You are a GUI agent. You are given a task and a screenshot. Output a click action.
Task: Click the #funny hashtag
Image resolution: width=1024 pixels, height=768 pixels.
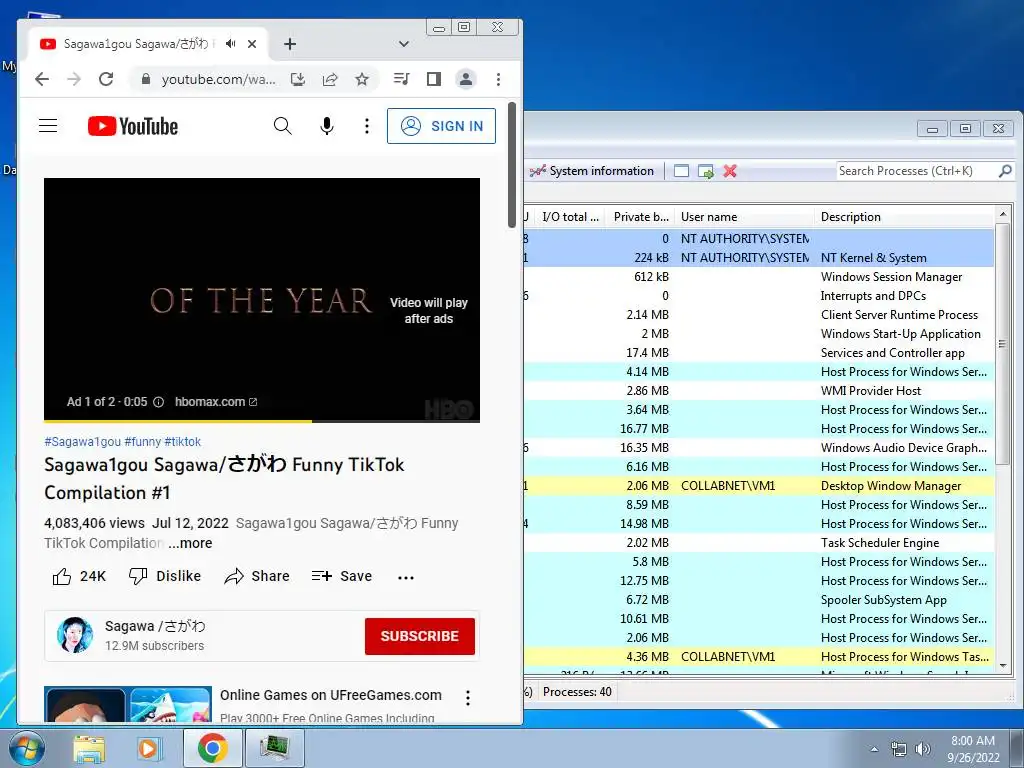[x=142, y=441]
